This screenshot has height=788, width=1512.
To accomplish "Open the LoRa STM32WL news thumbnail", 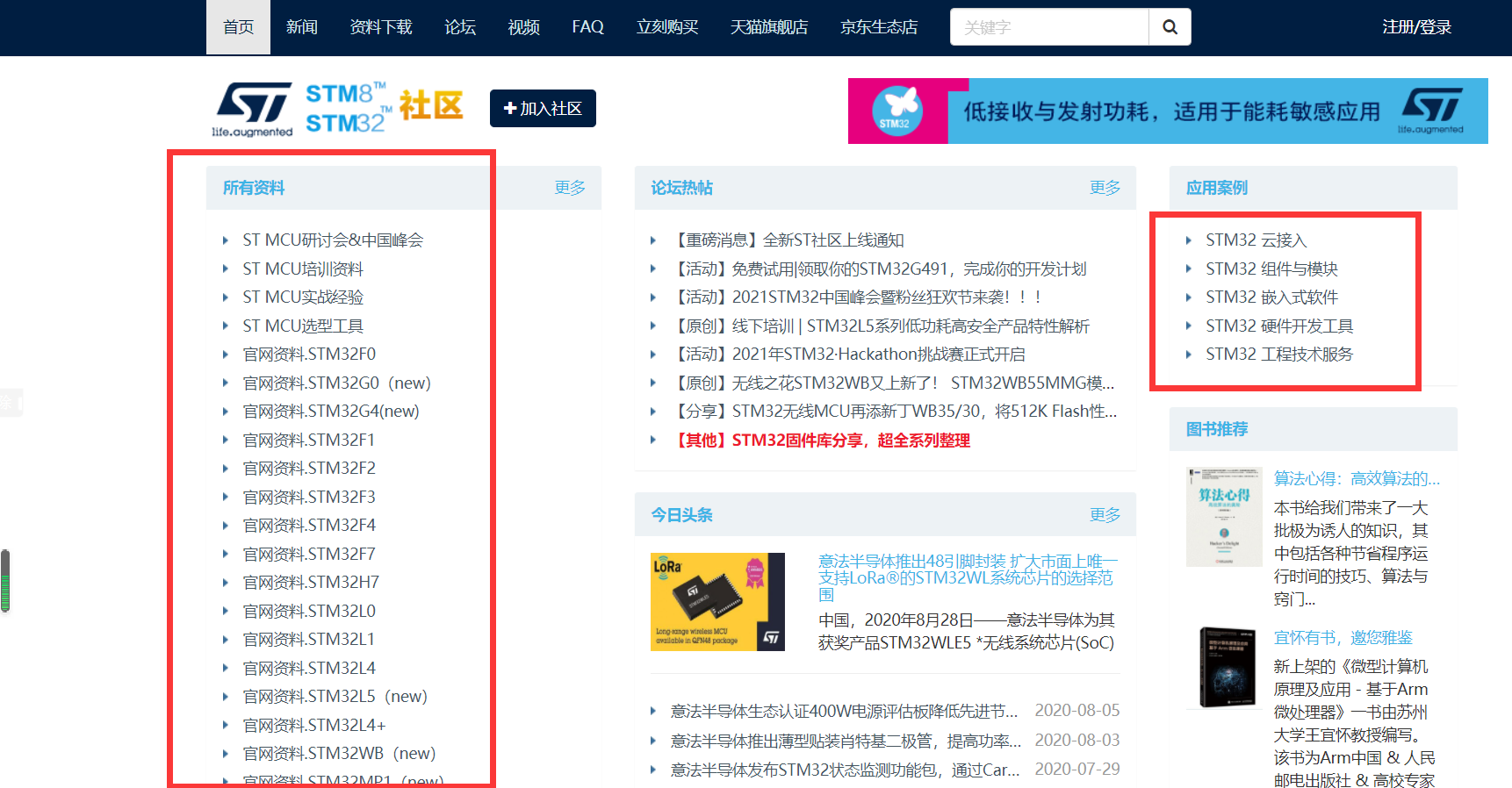I will (717, 602).
